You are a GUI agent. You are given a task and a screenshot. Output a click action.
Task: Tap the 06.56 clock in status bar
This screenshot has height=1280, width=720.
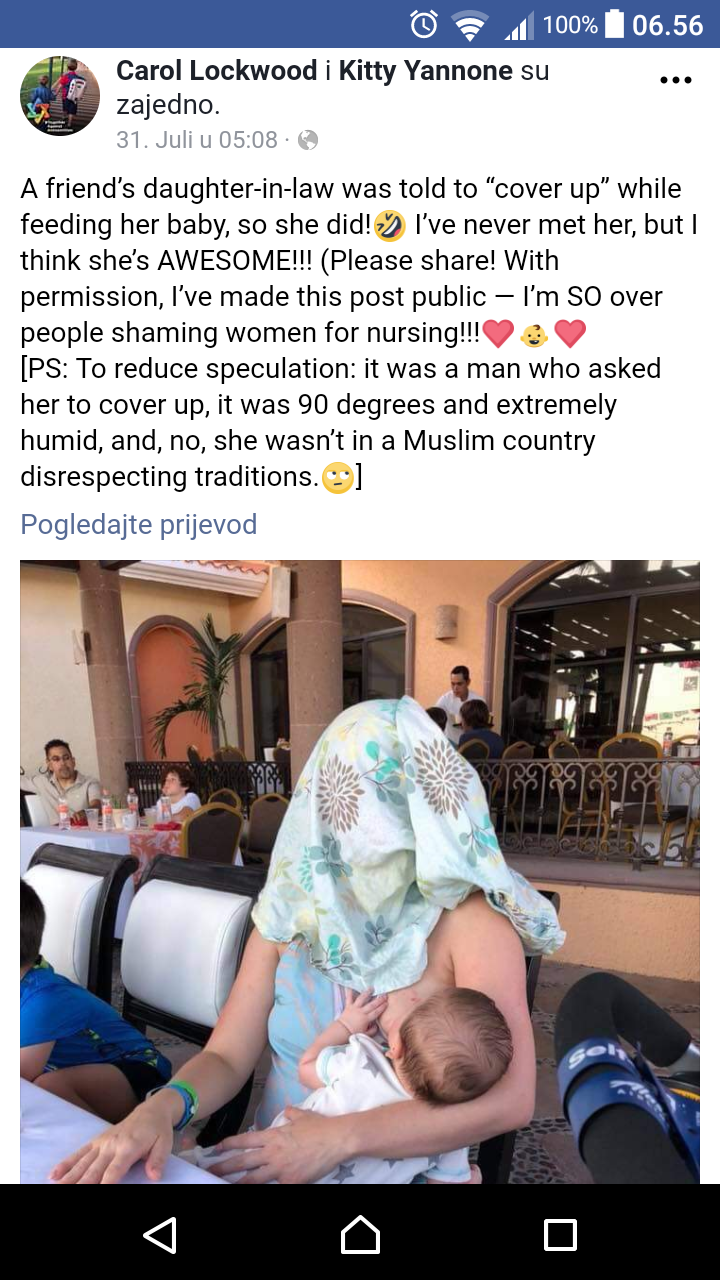tap(668, 25)
